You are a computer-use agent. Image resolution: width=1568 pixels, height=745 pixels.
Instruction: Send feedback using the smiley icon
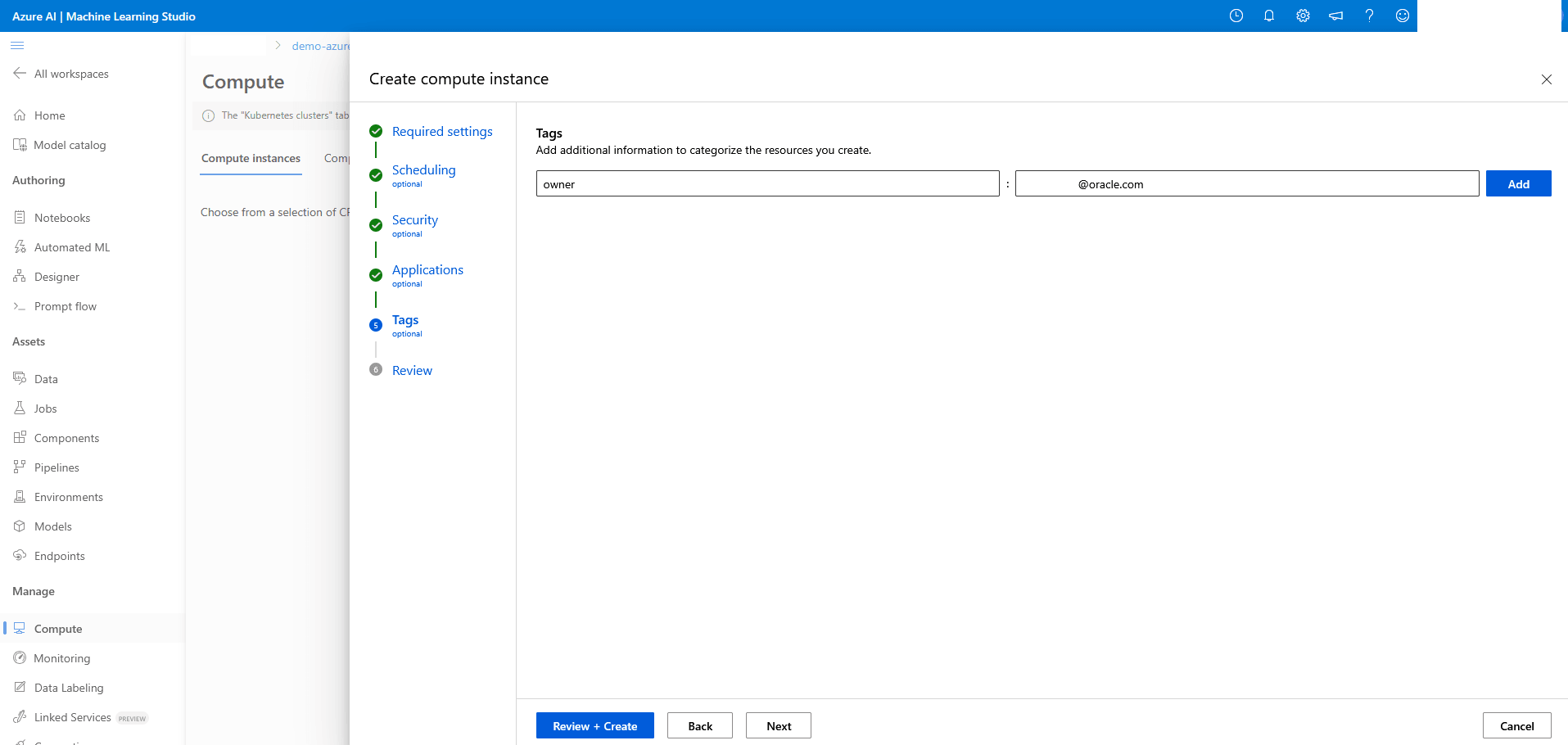1402,16
